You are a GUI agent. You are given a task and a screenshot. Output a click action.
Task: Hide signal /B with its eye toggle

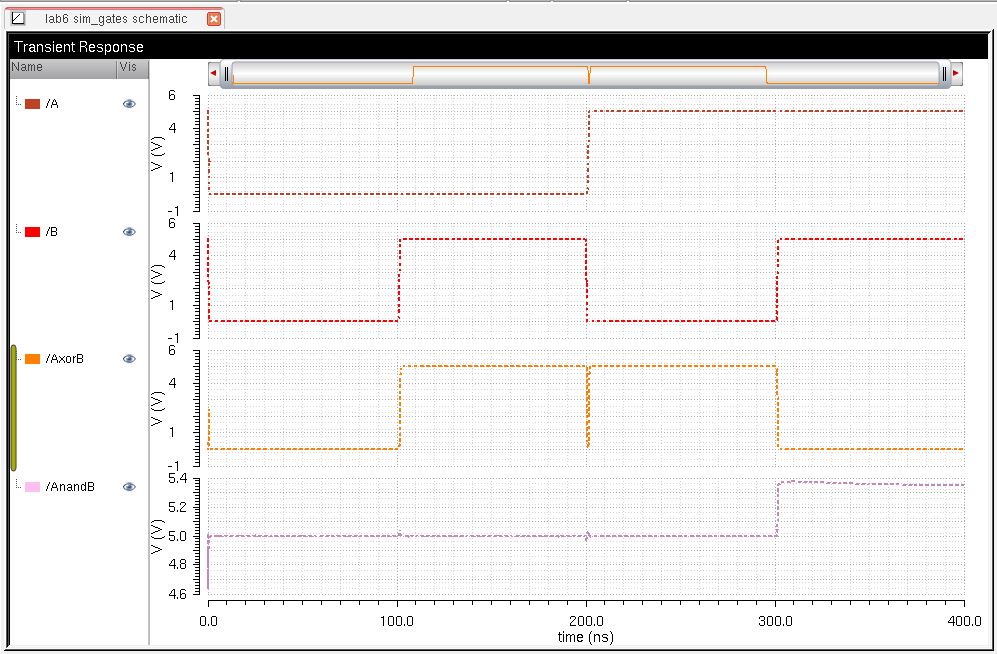tap(128, 231)
